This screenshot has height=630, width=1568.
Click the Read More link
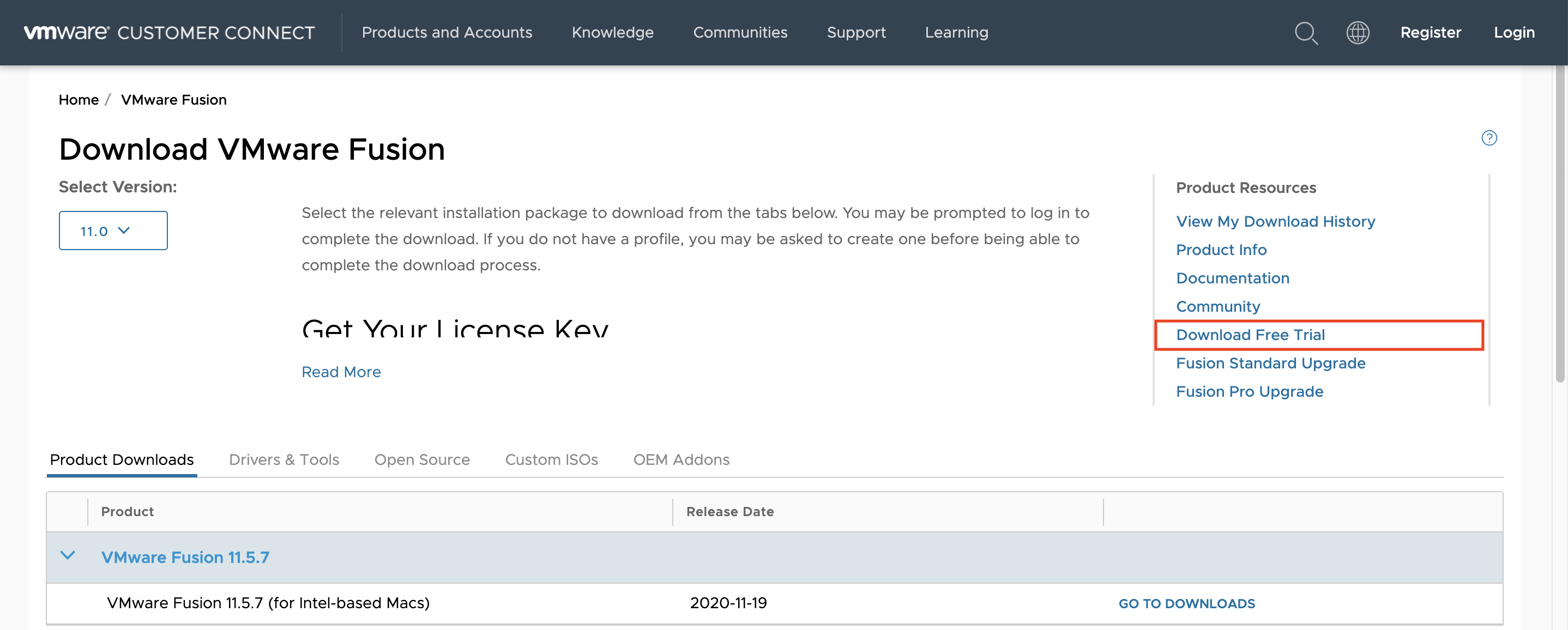click(341, 372)
